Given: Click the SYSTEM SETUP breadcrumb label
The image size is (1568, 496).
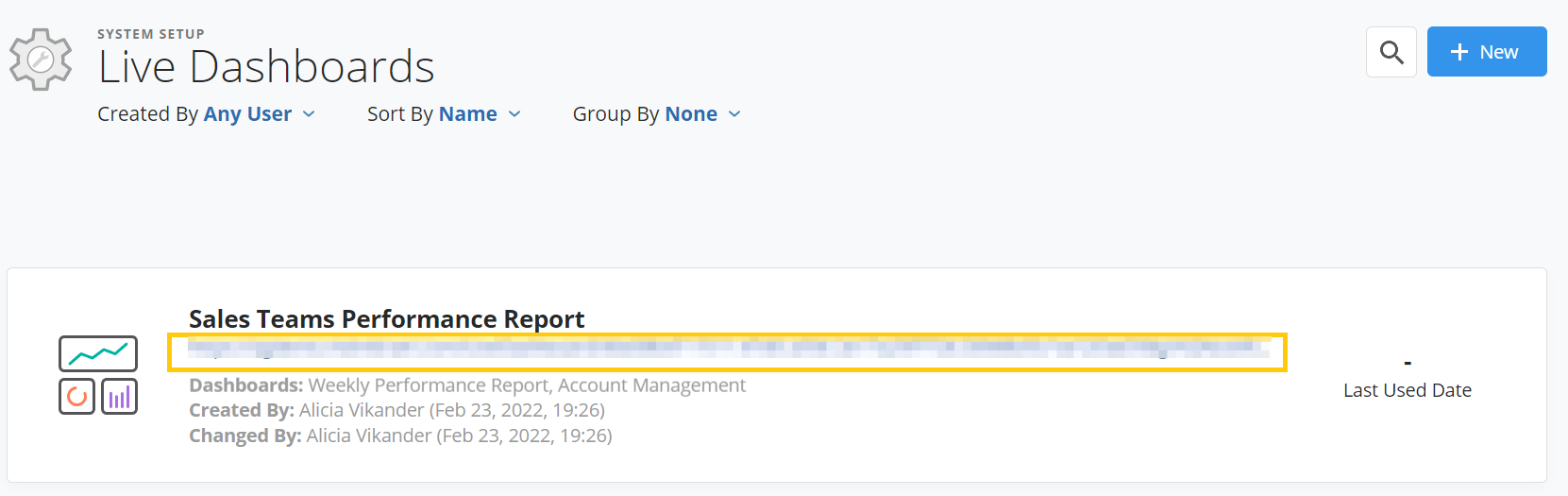Looking at the screenshot, I should point(151,34).
